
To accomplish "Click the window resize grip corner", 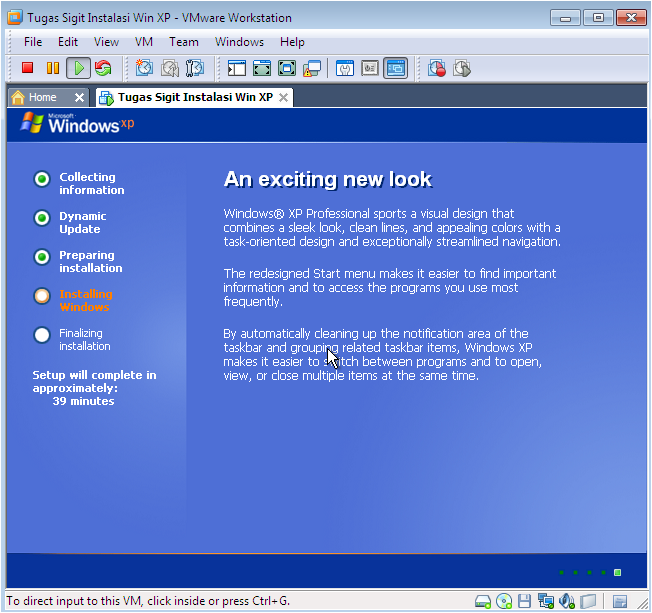I will (x=643, y=603).
